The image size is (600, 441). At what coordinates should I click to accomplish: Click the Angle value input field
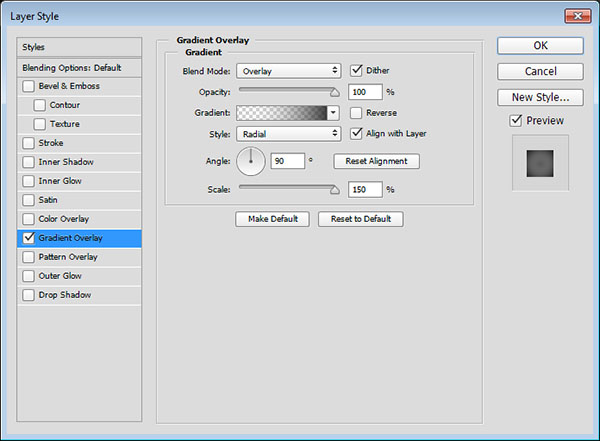(x=287, y=161)
